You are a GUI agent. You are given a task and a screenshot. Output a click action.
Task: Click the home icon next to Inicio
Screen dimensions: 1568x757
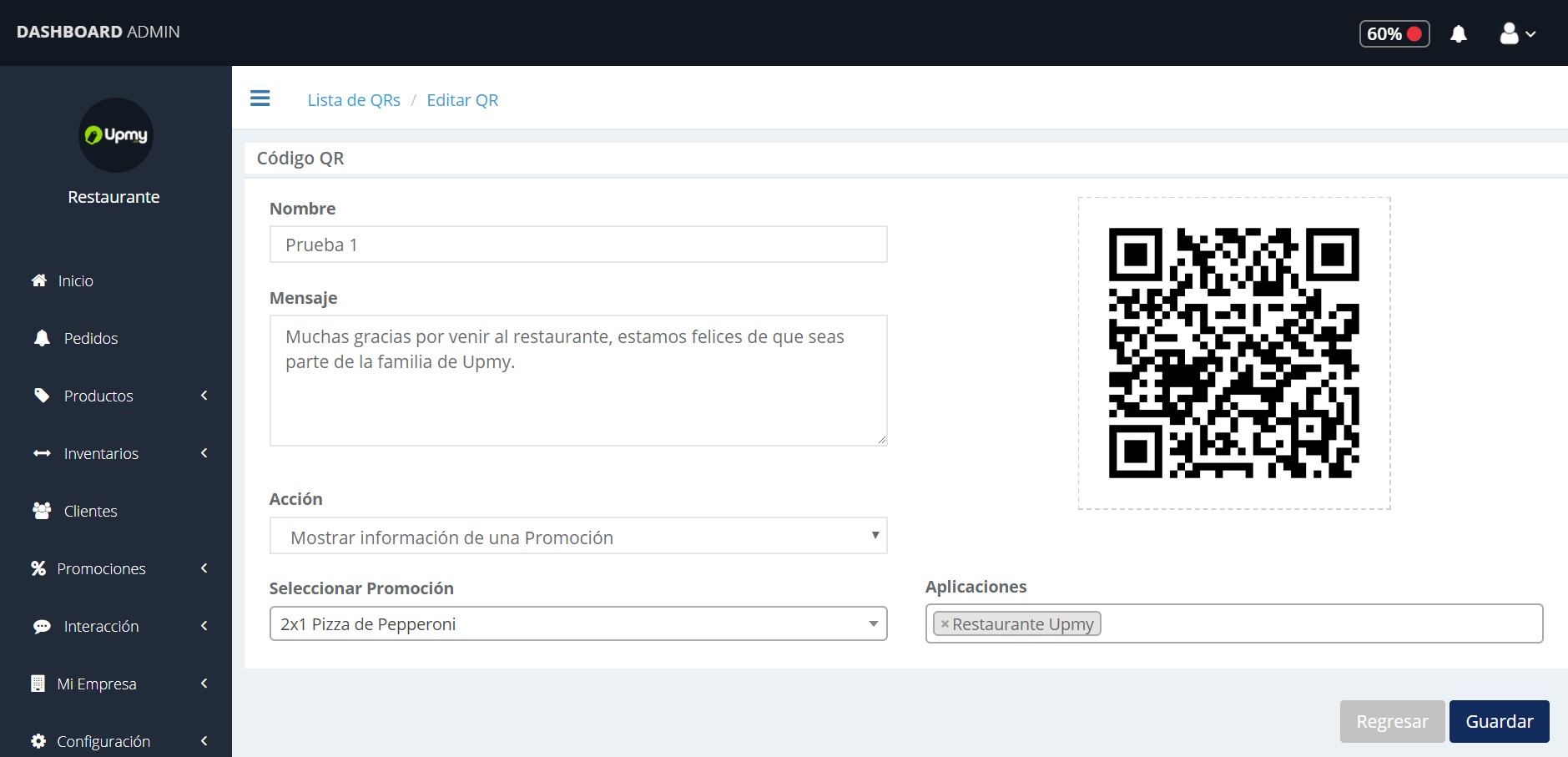click(x=39, y=280)
